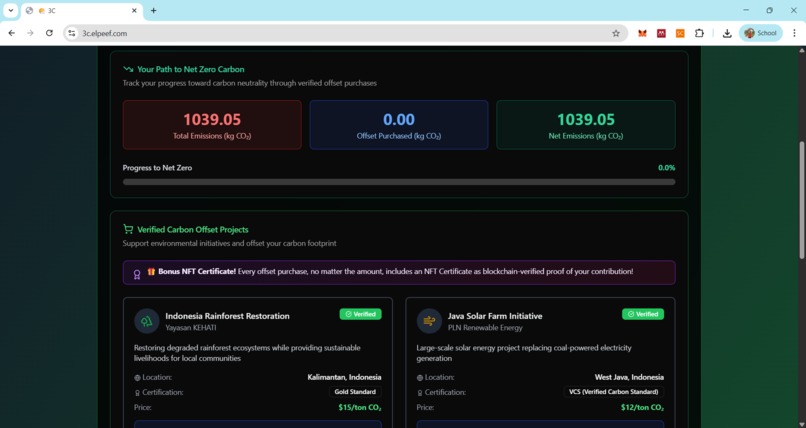Click the gift icon before Bonus NFT Certificate
The height and width of the screenshot is (428, 806).
(151, 271)
